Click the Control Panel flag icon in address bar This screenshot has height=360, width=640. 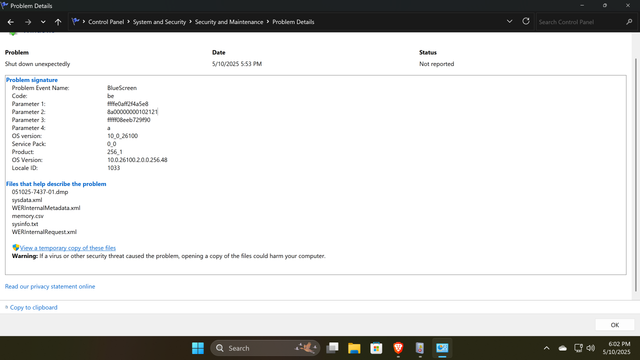coord(75,22)
